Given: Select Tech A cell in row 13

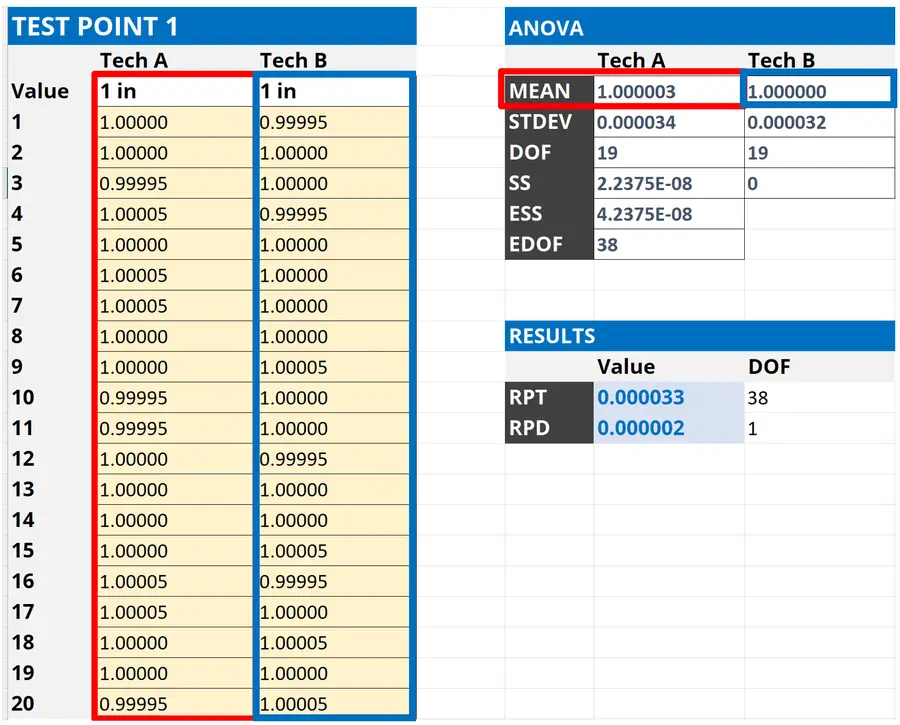Looking at the screenshot, I should click(x=174, y=489).
